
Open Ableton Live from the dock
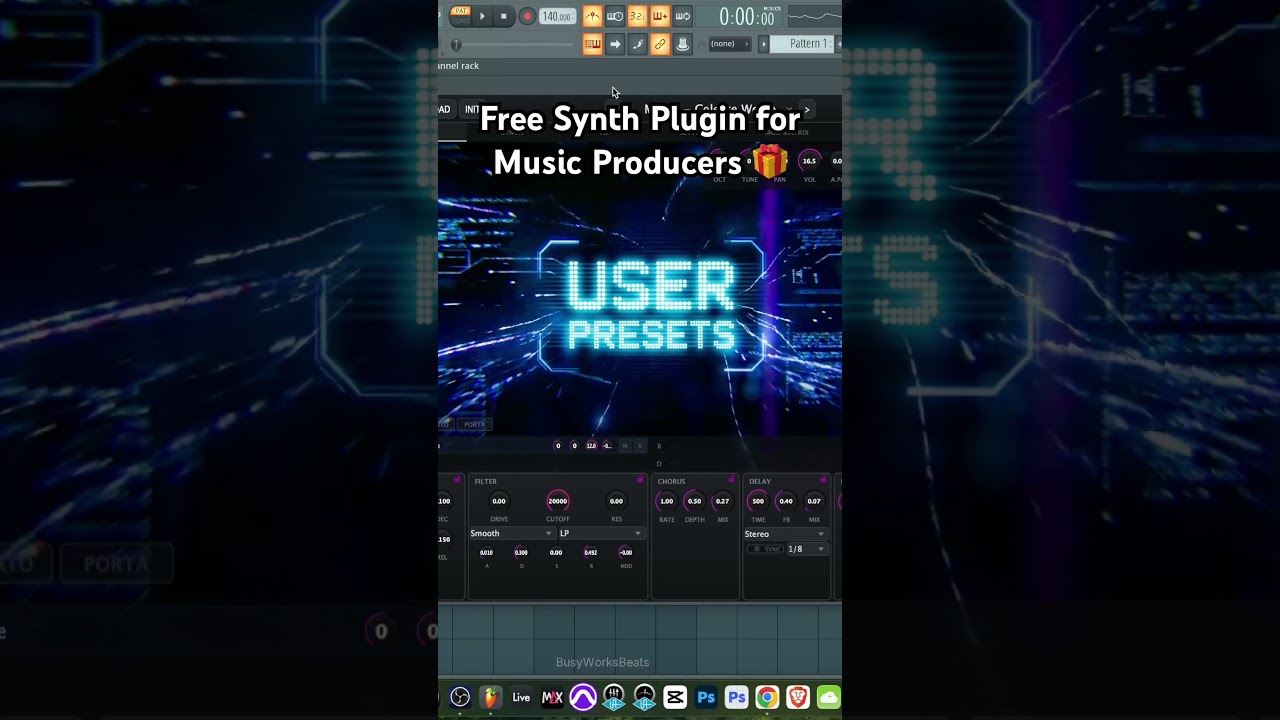pyautogui.click(x=521, y=698)
